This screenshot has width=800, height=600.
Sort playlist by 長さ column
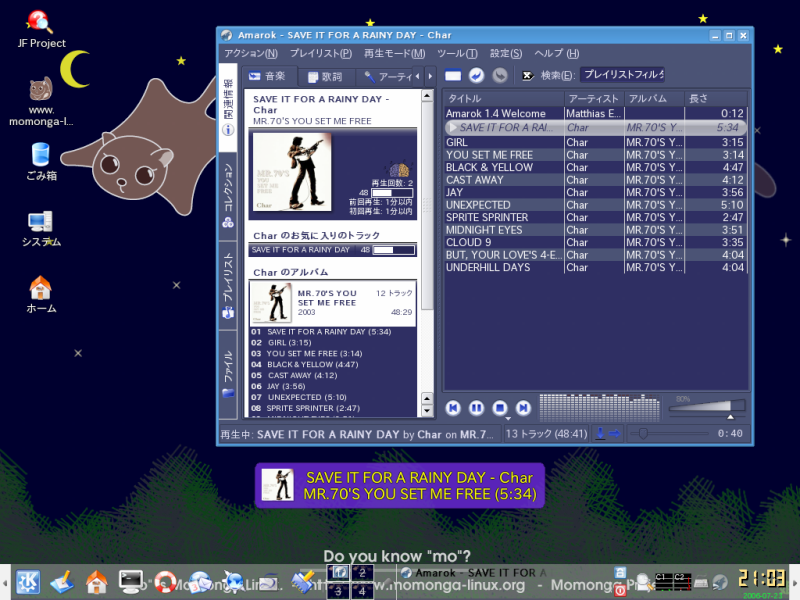[x=716, y=98]
